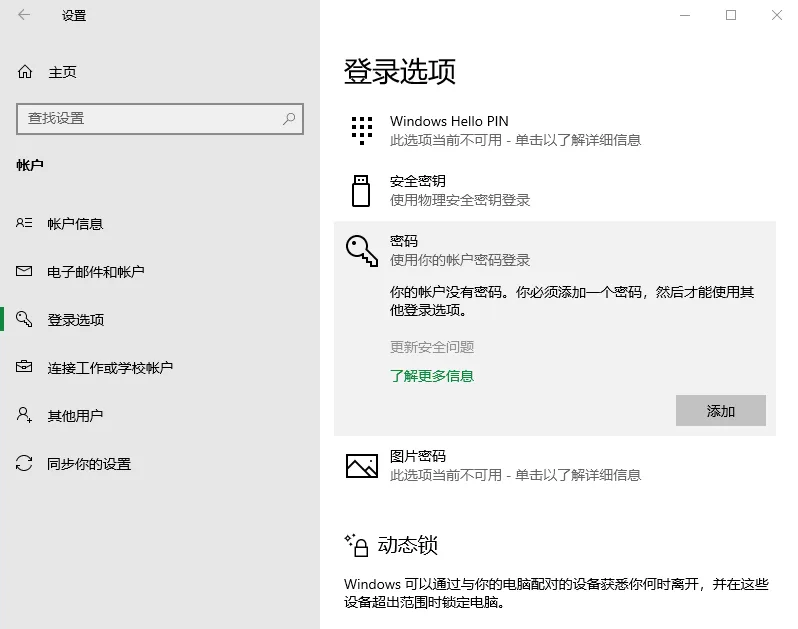Click the briefcase icon for 连接工作或学校帐户
Image resolution: width=798 pixels, height=629 pixels.
click(x=24, y=366)
